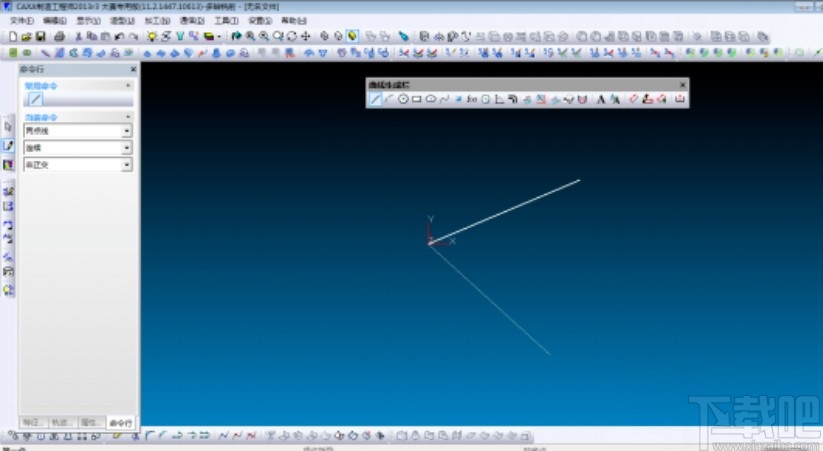Click the Undo arrow icon
Image resolution: width=823 pixels, height=451 pixels.
119,36
